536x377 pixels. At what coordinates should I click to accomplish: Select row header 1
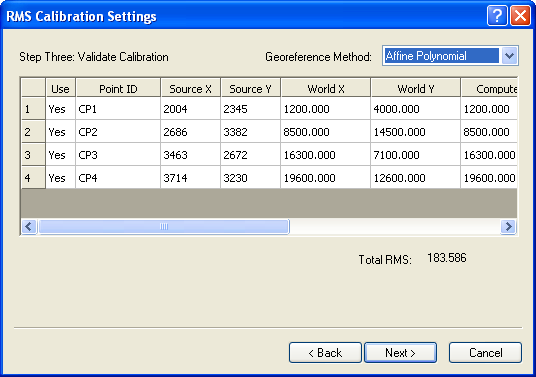tap(33, 109)
